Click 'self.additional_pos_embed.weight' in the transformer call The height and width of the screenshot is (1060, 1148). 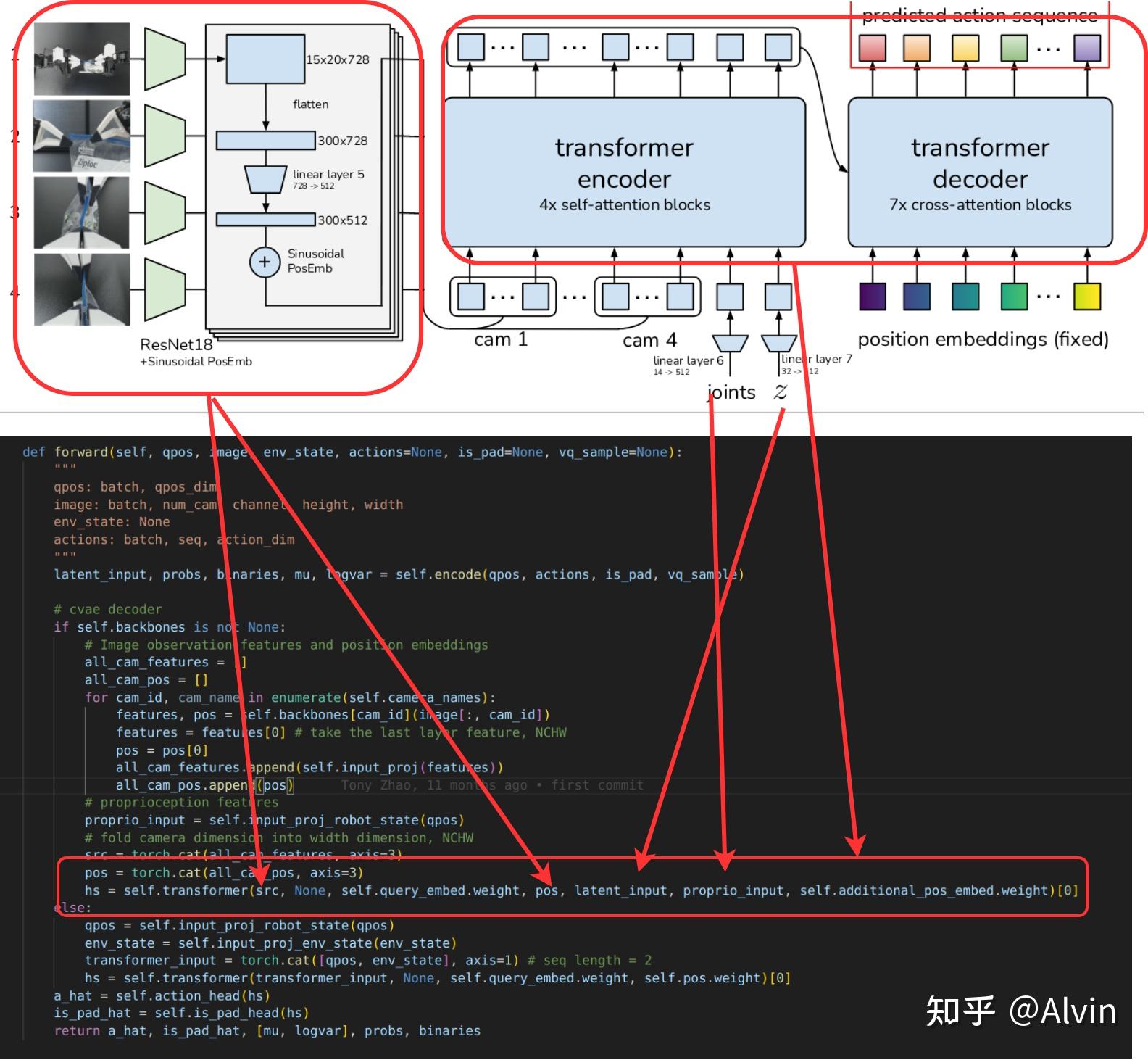926,890
